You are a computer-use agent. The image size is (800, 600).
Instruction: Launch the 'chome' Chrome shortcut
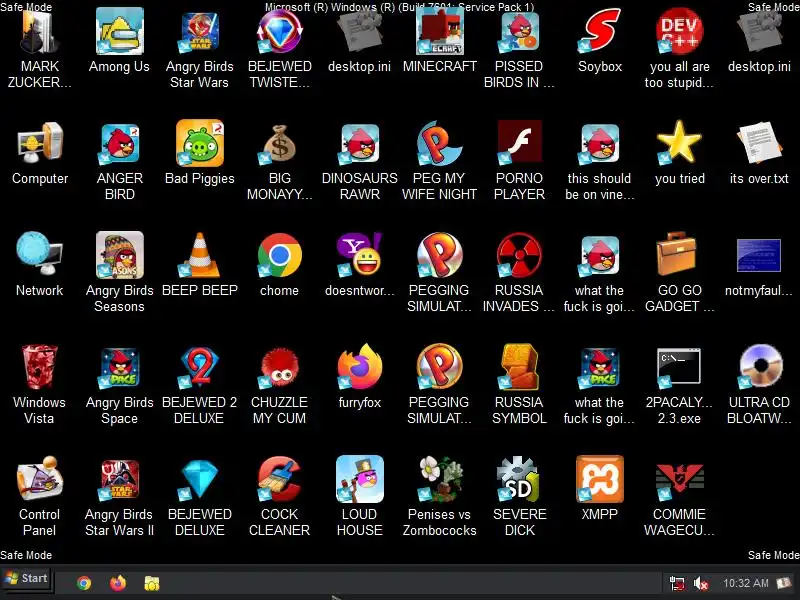pyautogui.click(x=280, y=255)
